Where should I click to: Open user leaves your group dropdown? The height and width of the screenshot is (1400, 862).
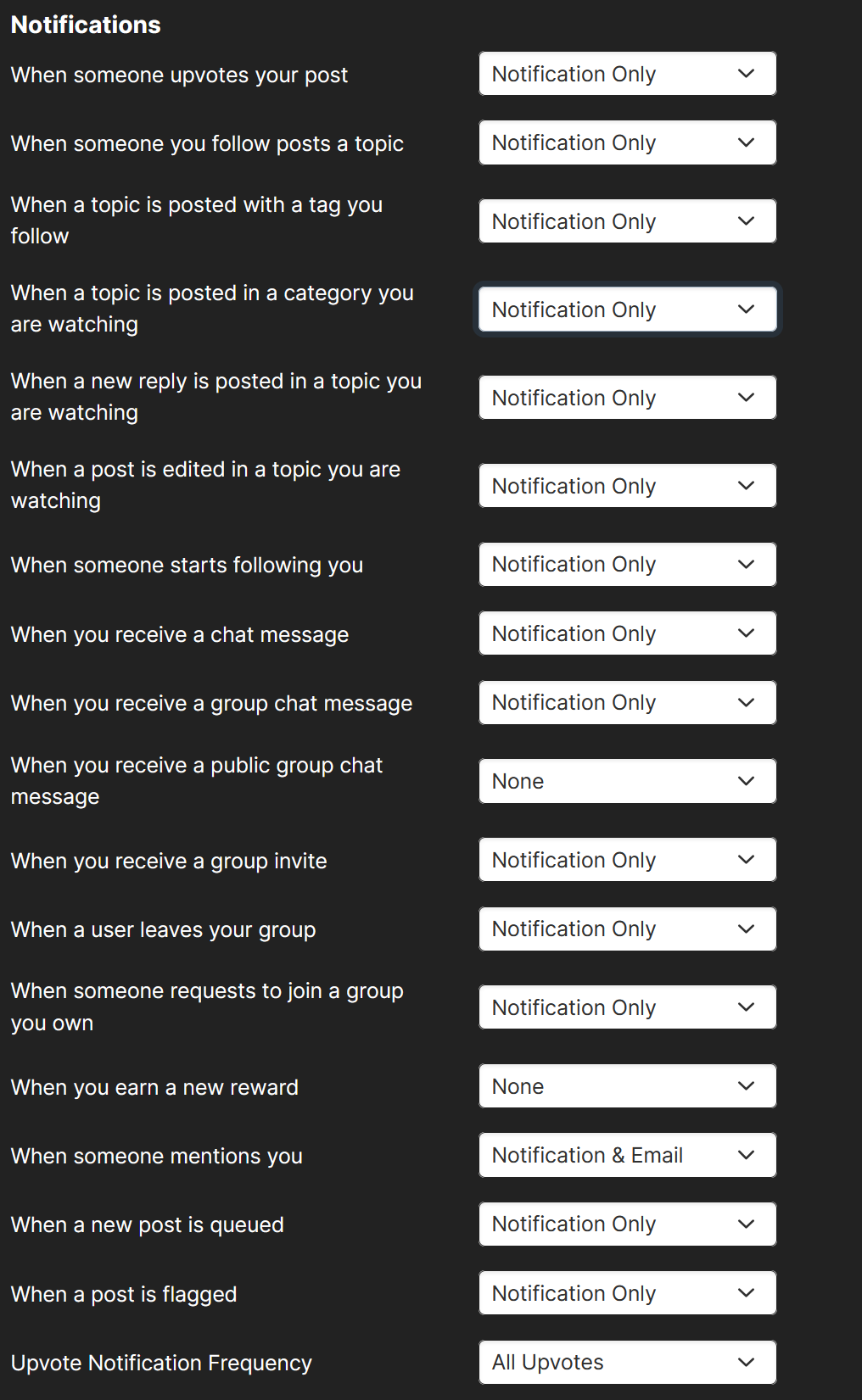point(627,929)
